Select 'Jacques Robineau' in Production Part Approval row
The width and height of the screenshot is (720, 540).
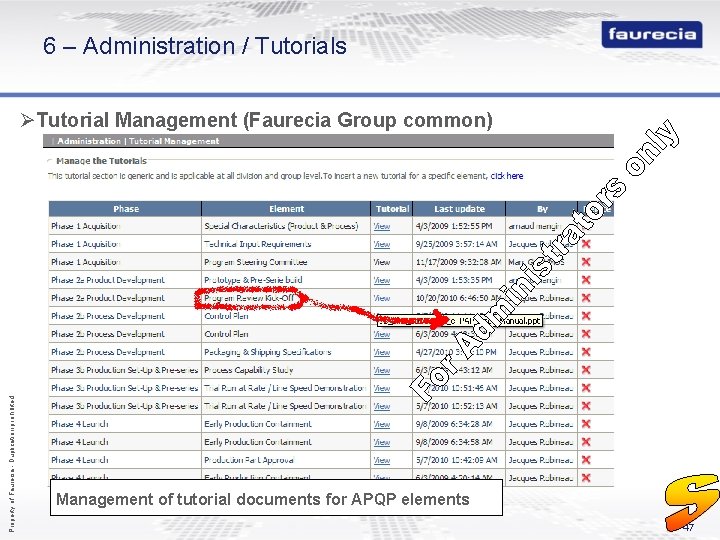pos(540,460)
